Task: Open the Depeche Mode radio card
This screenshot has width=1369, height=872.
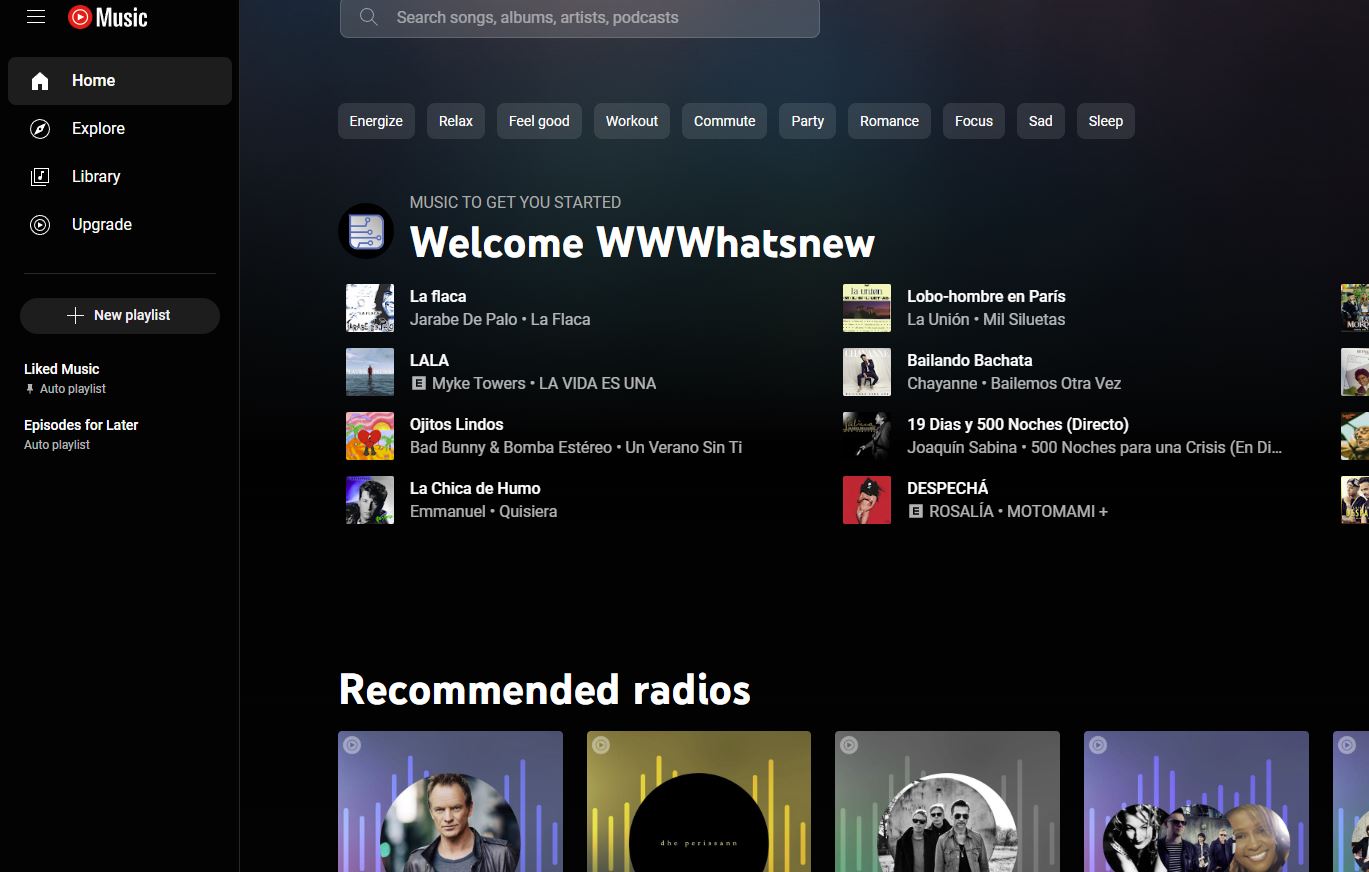Action: coord(947,801)
